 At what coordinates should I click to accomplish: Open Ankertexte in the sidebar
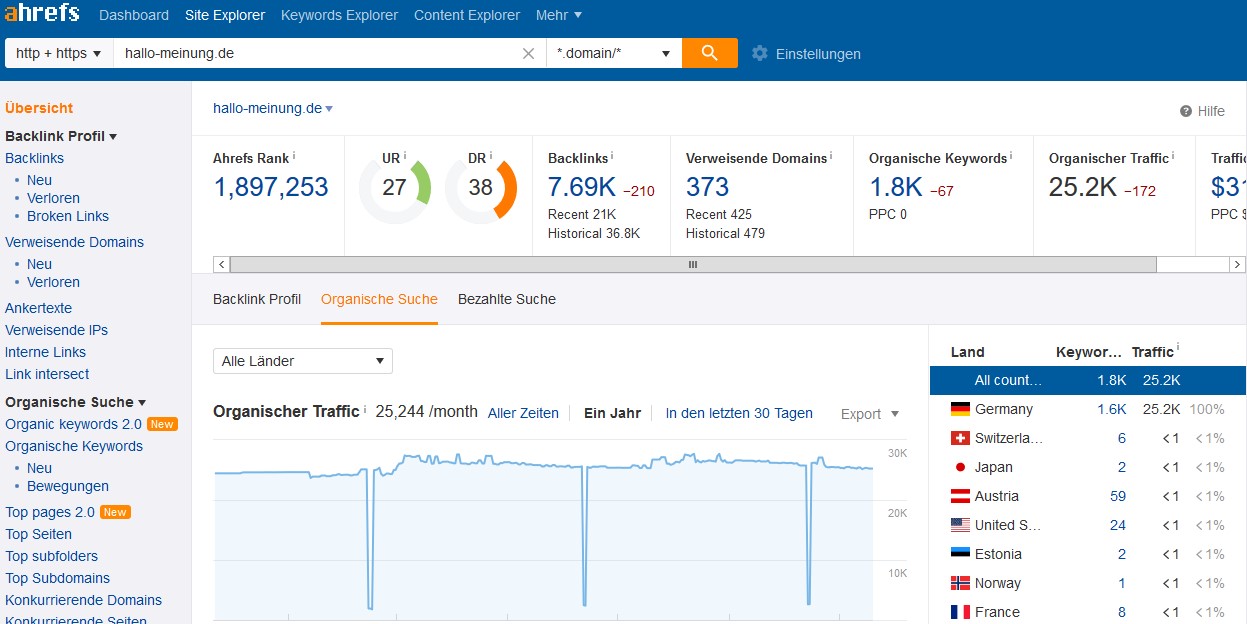(38, 308)
